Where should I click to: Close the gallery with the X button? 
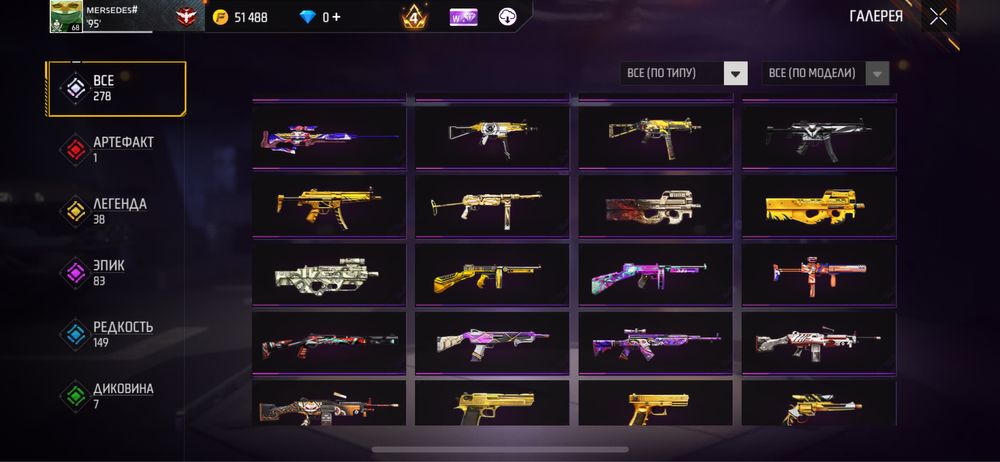tap(938, 17)
